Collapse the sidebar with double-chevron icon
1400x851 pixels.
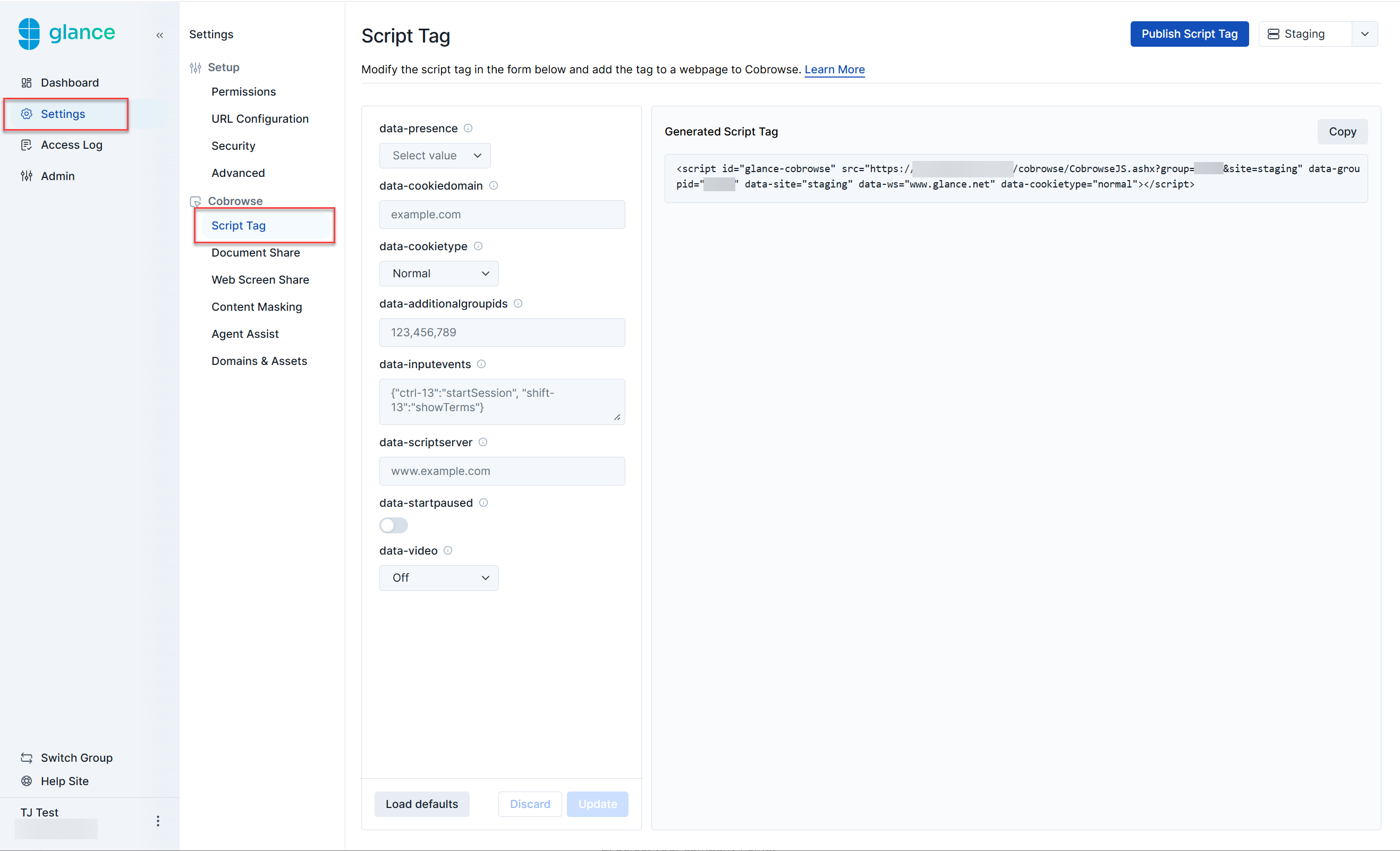(160, 35)
